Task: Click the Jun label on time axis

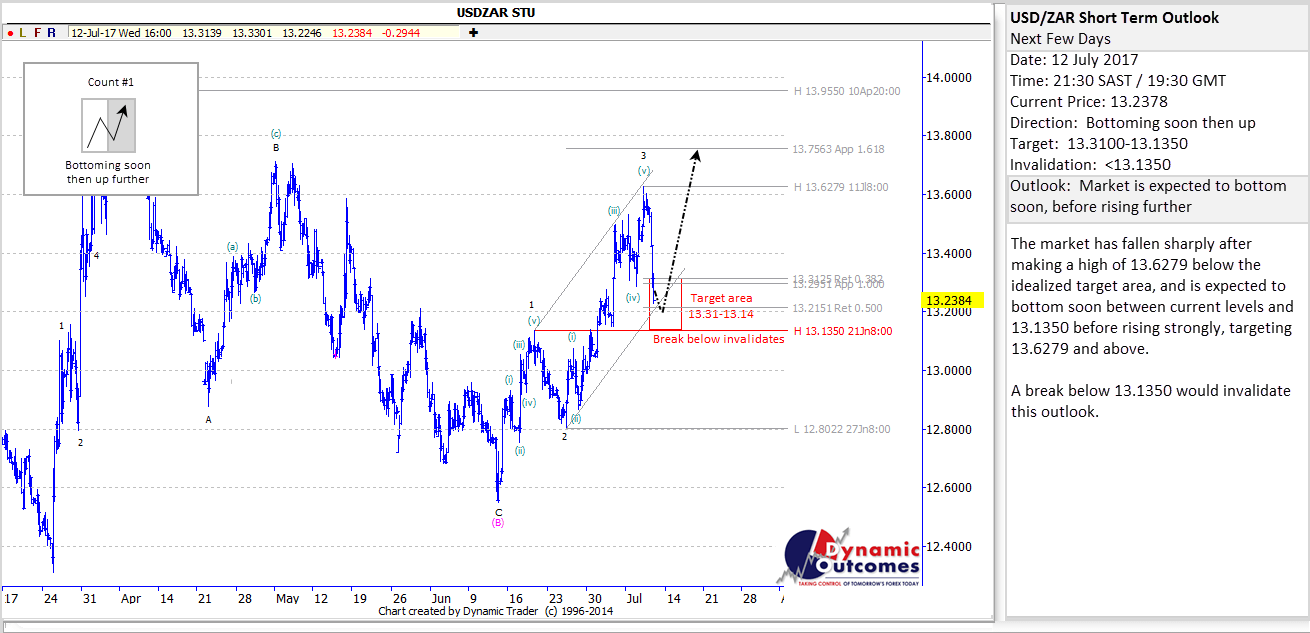Action: (442, 599)
